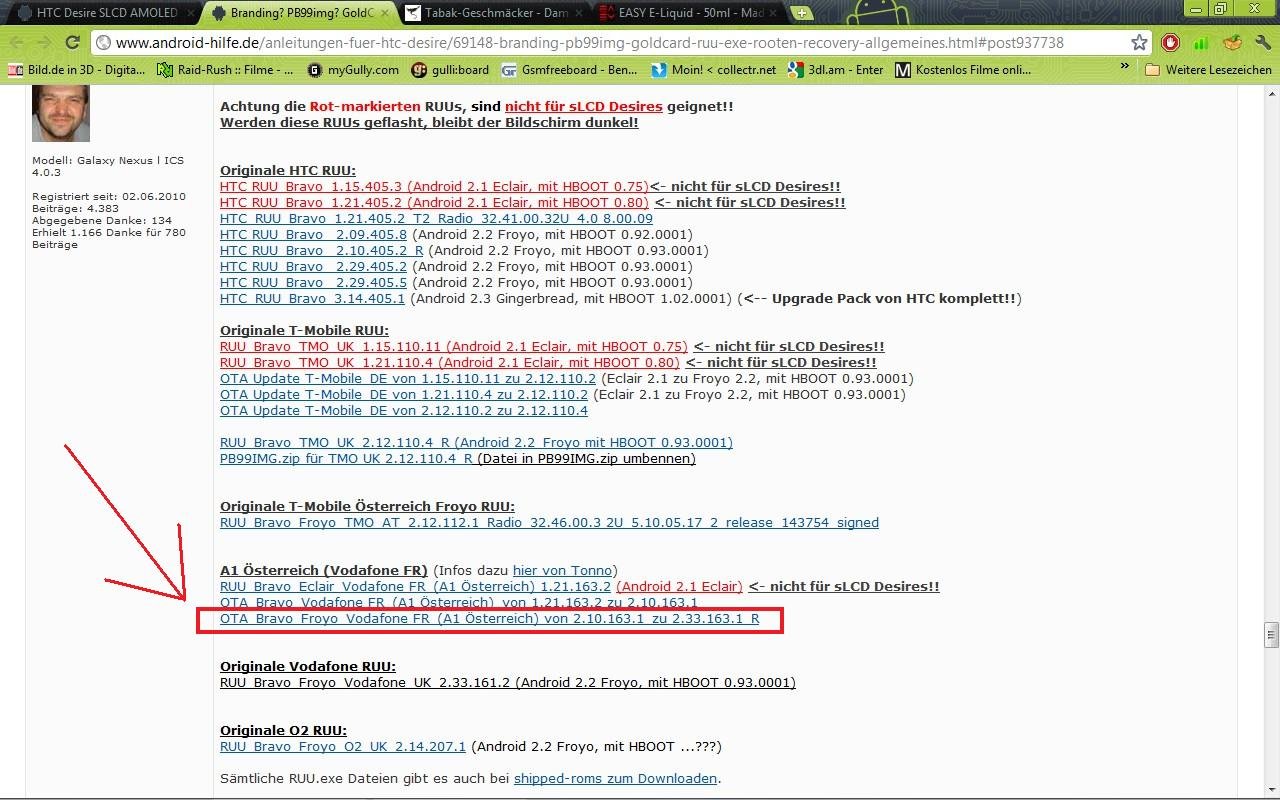
Task: Open RUU Bravo TMO UK 1.21.110.4 link
Action: (450, 362)
